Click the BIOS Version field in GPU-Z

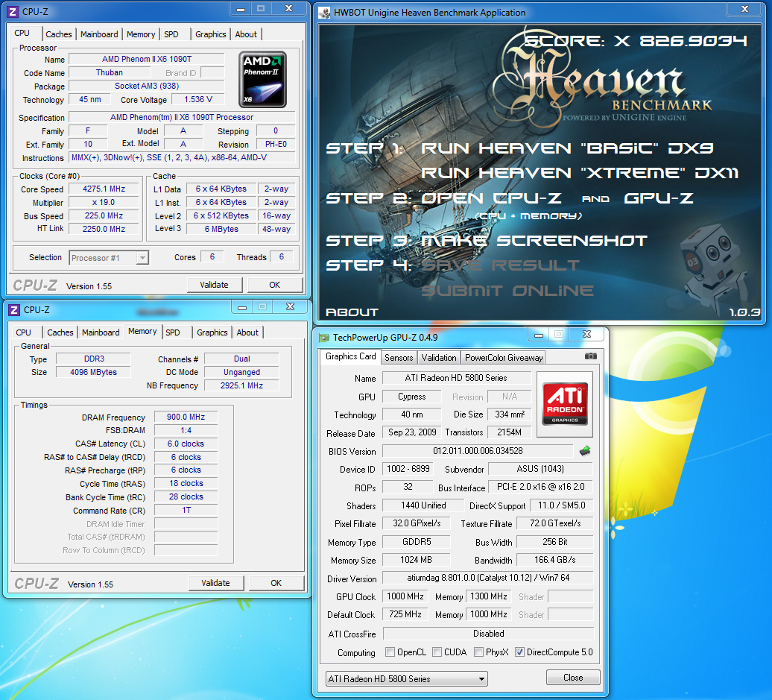pos(478,451)
